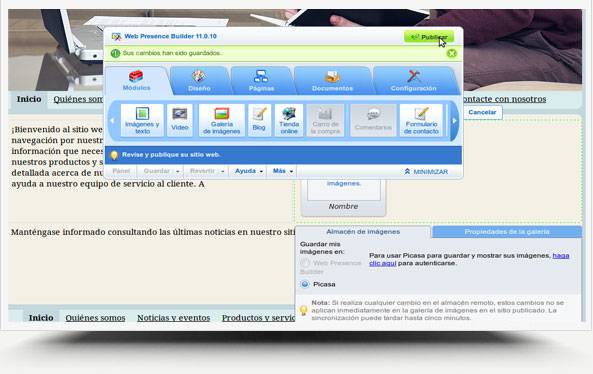Click the Inicio item in top navigation
593x374 pixels.
[x=29, y=99]
